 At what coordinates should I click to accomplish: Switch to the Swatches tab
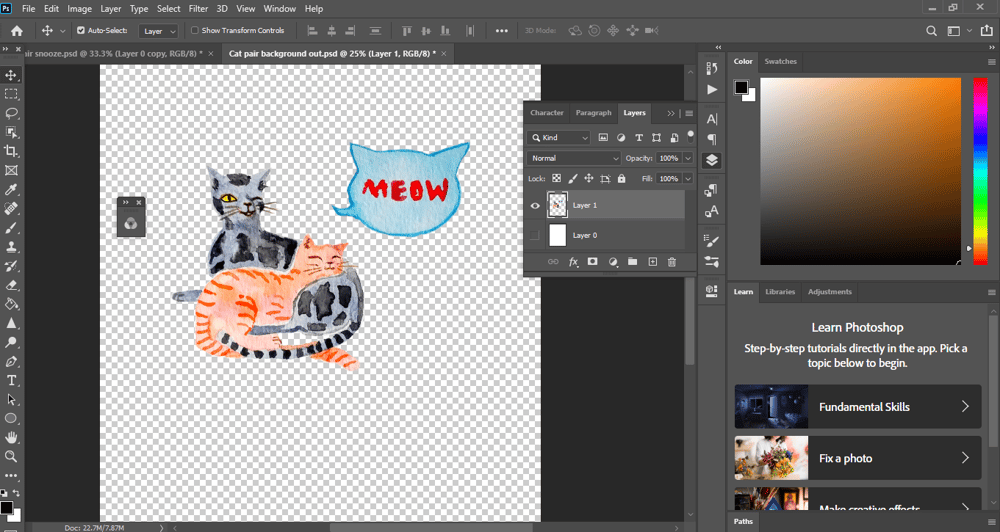pos(781,61)
